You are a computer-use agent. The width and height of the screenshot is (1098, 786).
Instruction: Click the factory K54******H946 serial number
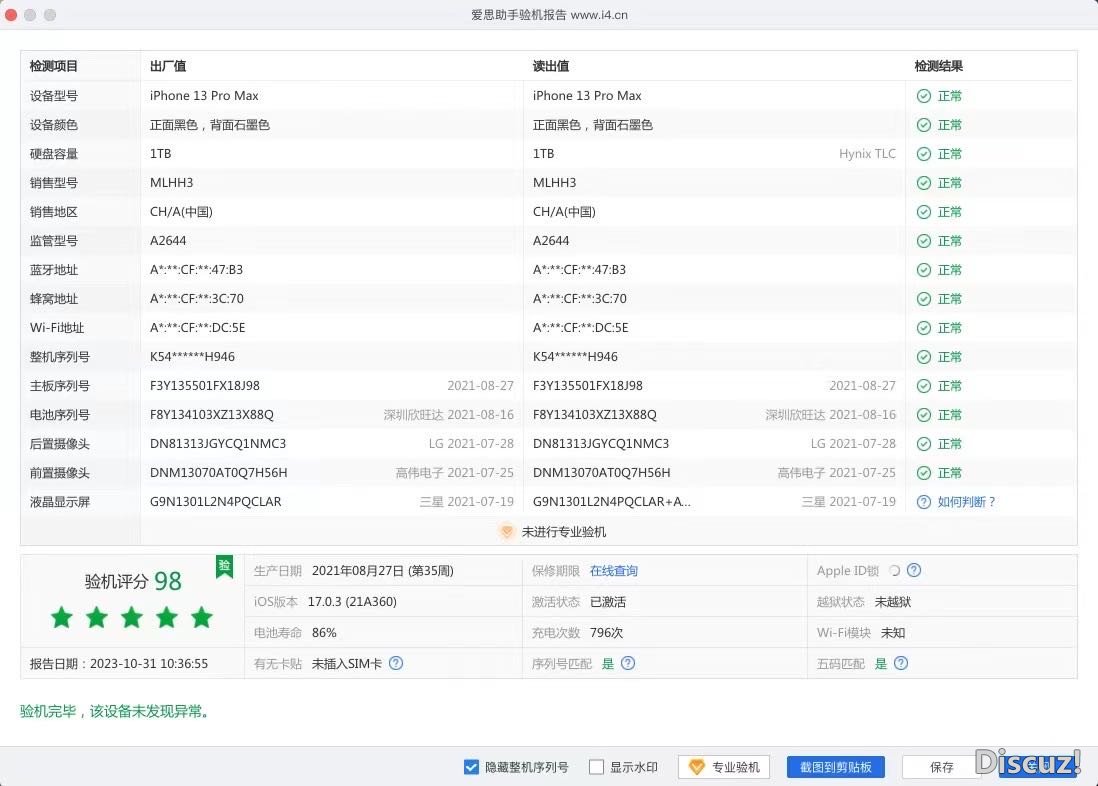tap(193, 357)
